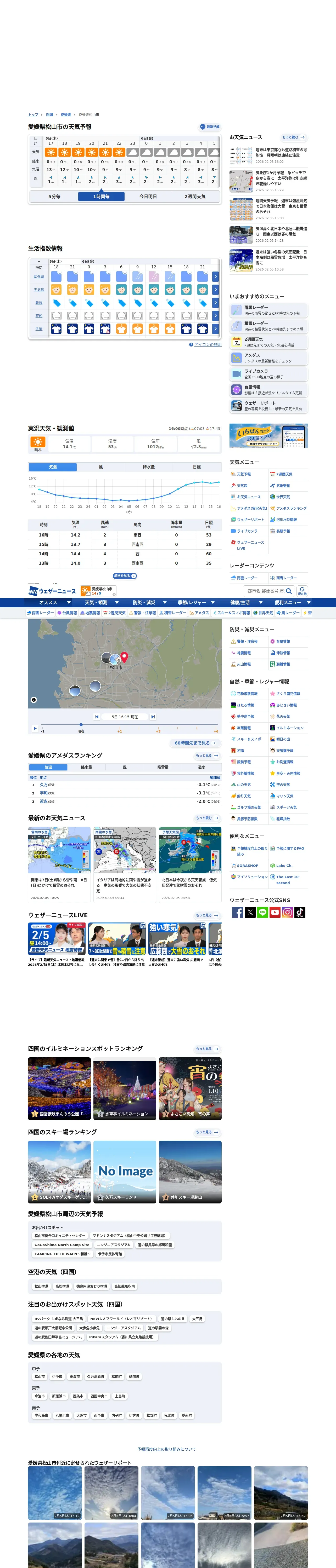Select the 2週間天気 forecast tab

(x=195, y=197)
